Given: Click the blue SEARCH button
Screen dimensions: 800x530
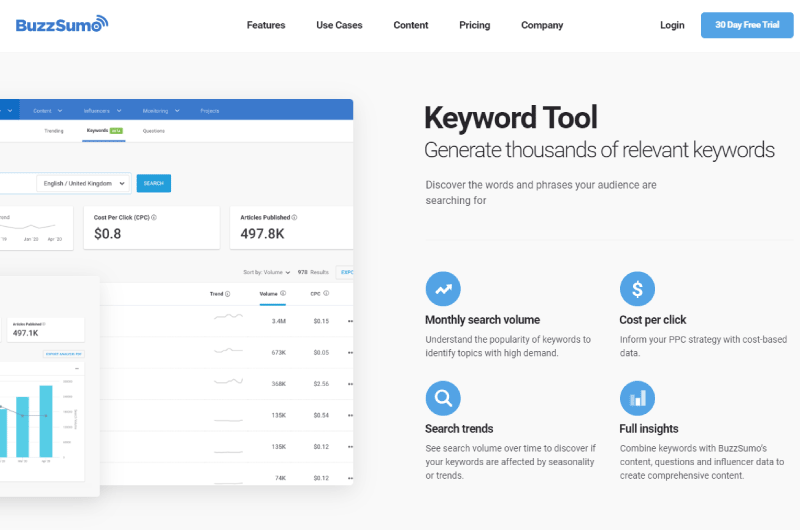Looking at the screenshot, I should point(154,183).
